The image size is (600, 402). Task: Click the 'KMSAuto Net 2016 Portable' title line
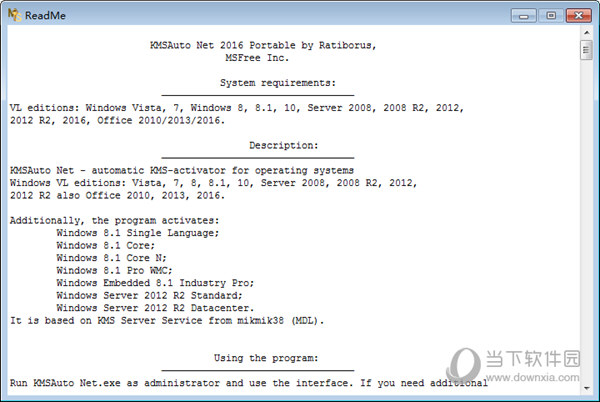263,45
